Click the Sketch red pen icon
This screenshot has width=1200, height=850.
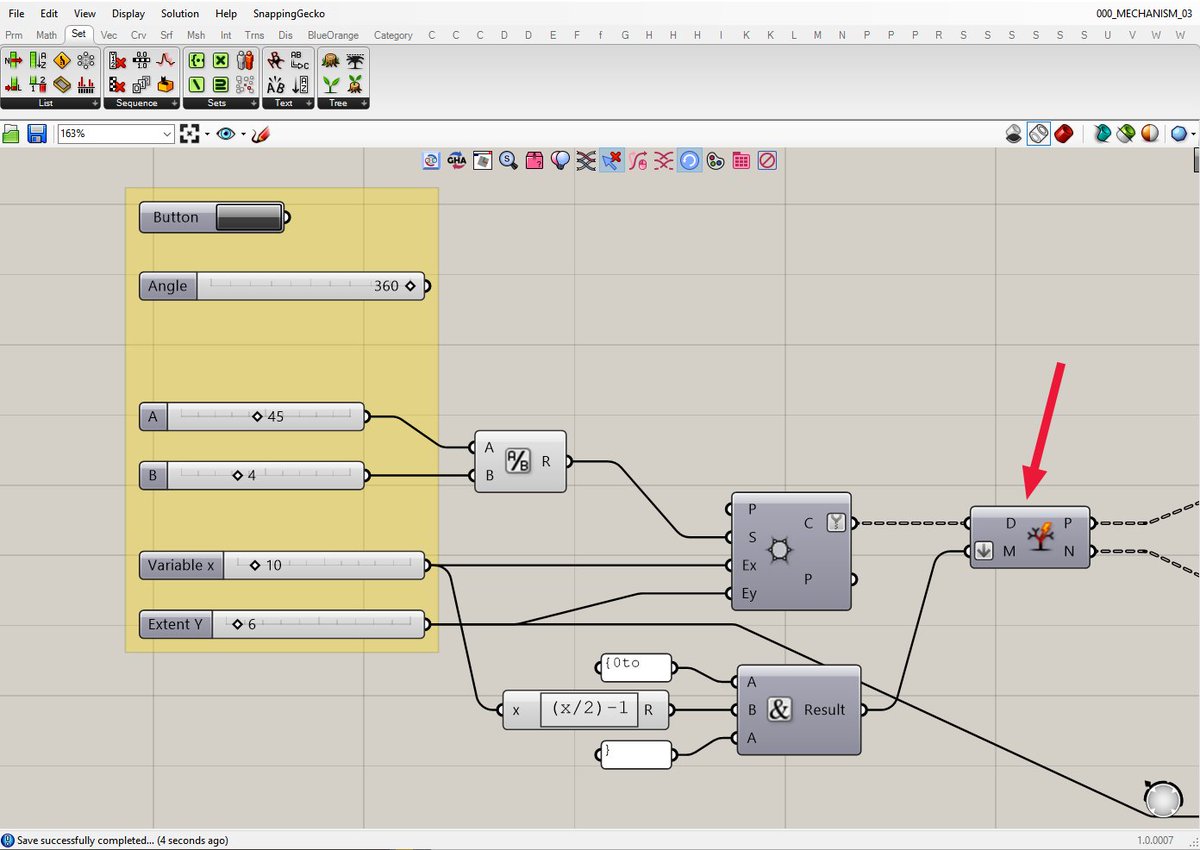pyautogui.click(x=260, y=133)
